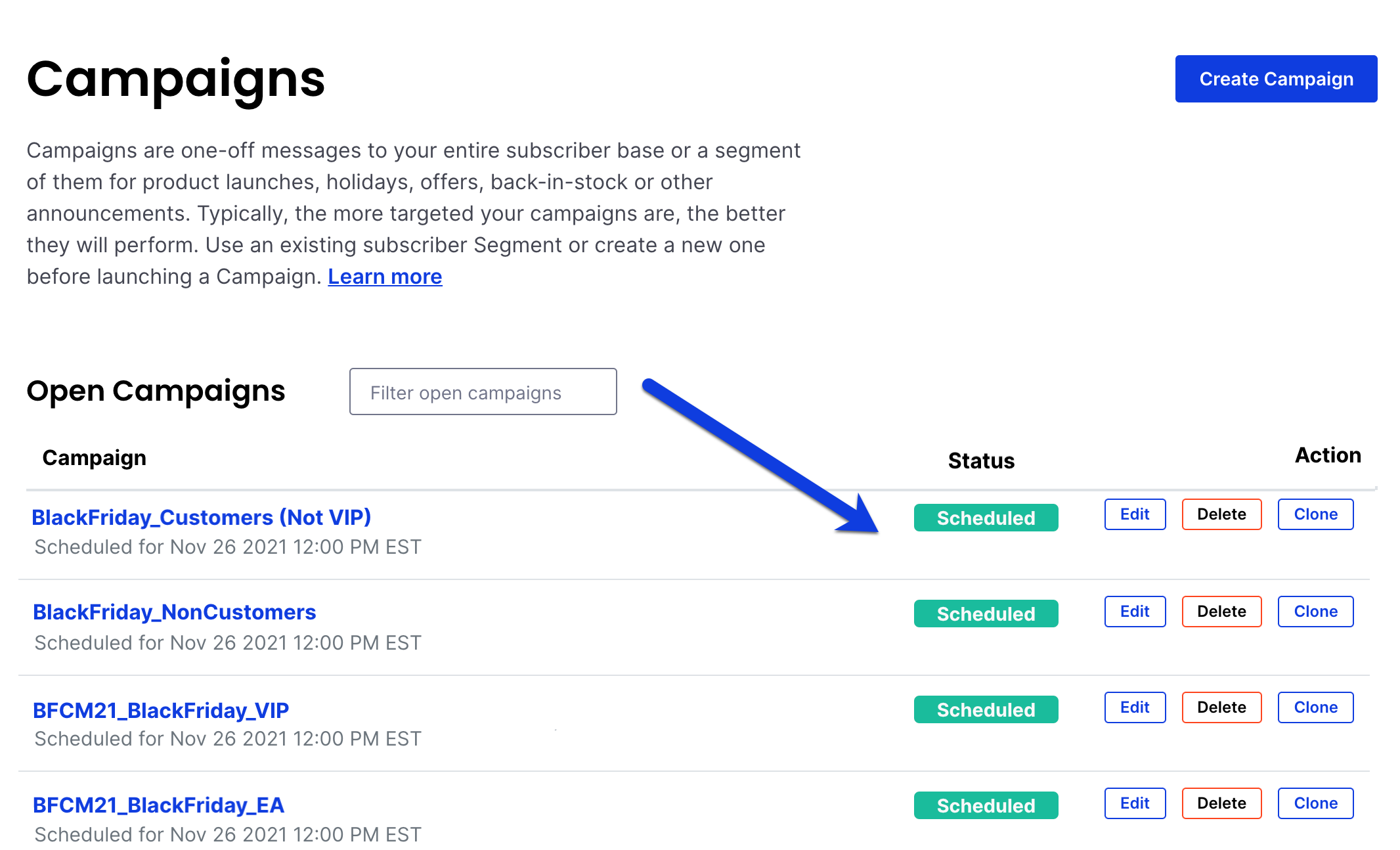The width and height of the screenshot is (1400, 850).
Task: Delete the BFCM21_BlackFriday_EA campaign
Action: tap(1221, 803)
